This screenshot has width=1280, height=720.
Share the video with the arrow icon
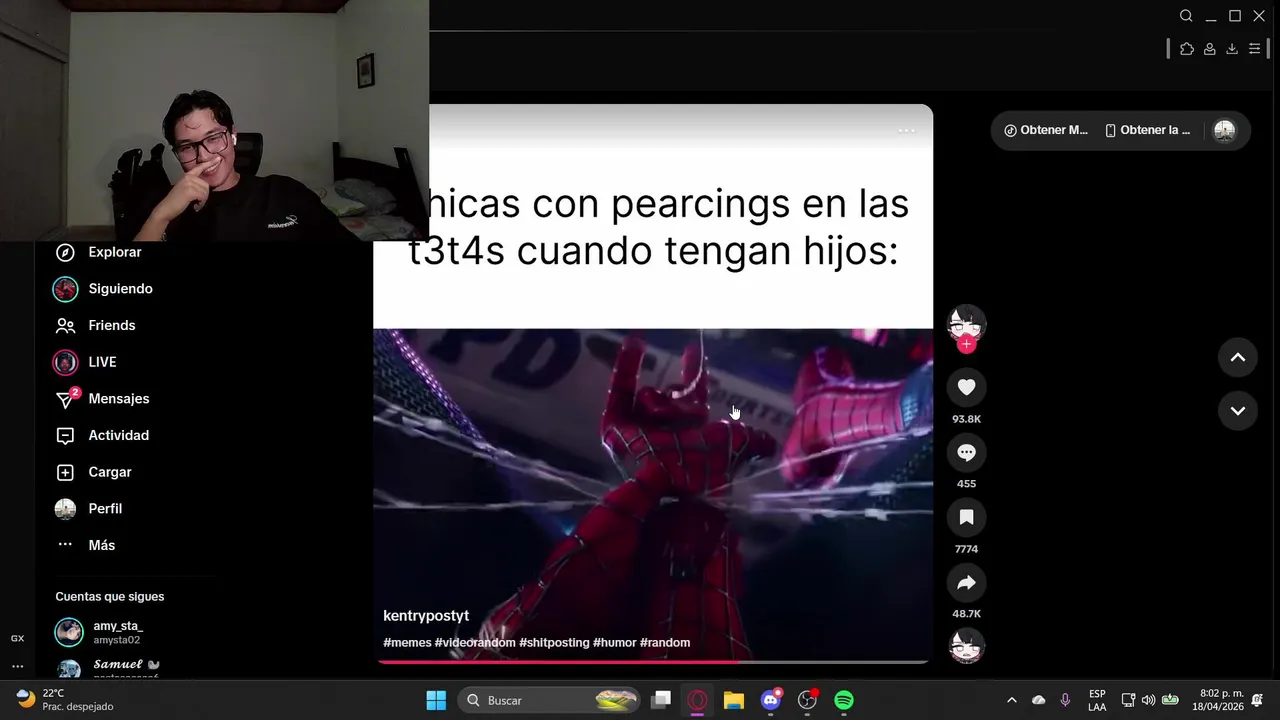[x=966, y=582]
